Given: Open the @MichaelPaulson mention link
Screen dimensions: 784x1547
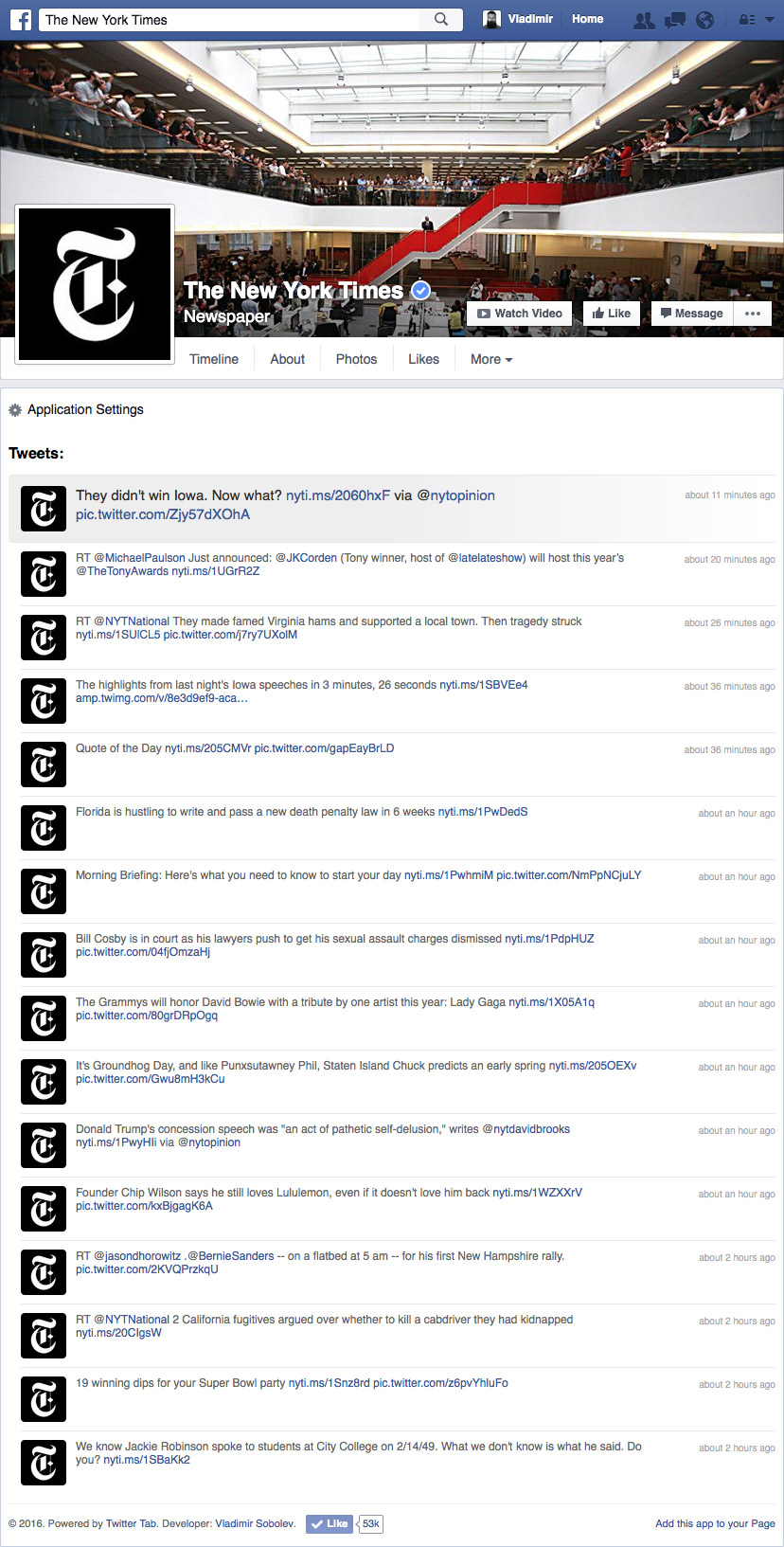Looking at the screenshot, I should click(x=139, y=558).
